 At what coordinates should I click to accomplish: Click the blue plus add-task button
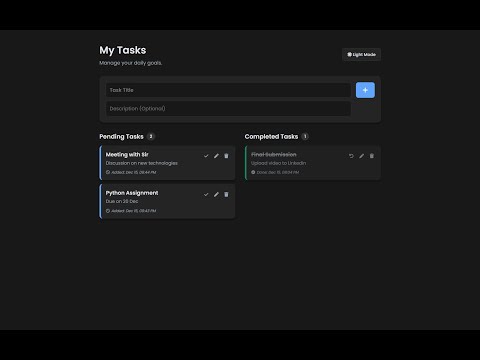[x=365, y=90]
